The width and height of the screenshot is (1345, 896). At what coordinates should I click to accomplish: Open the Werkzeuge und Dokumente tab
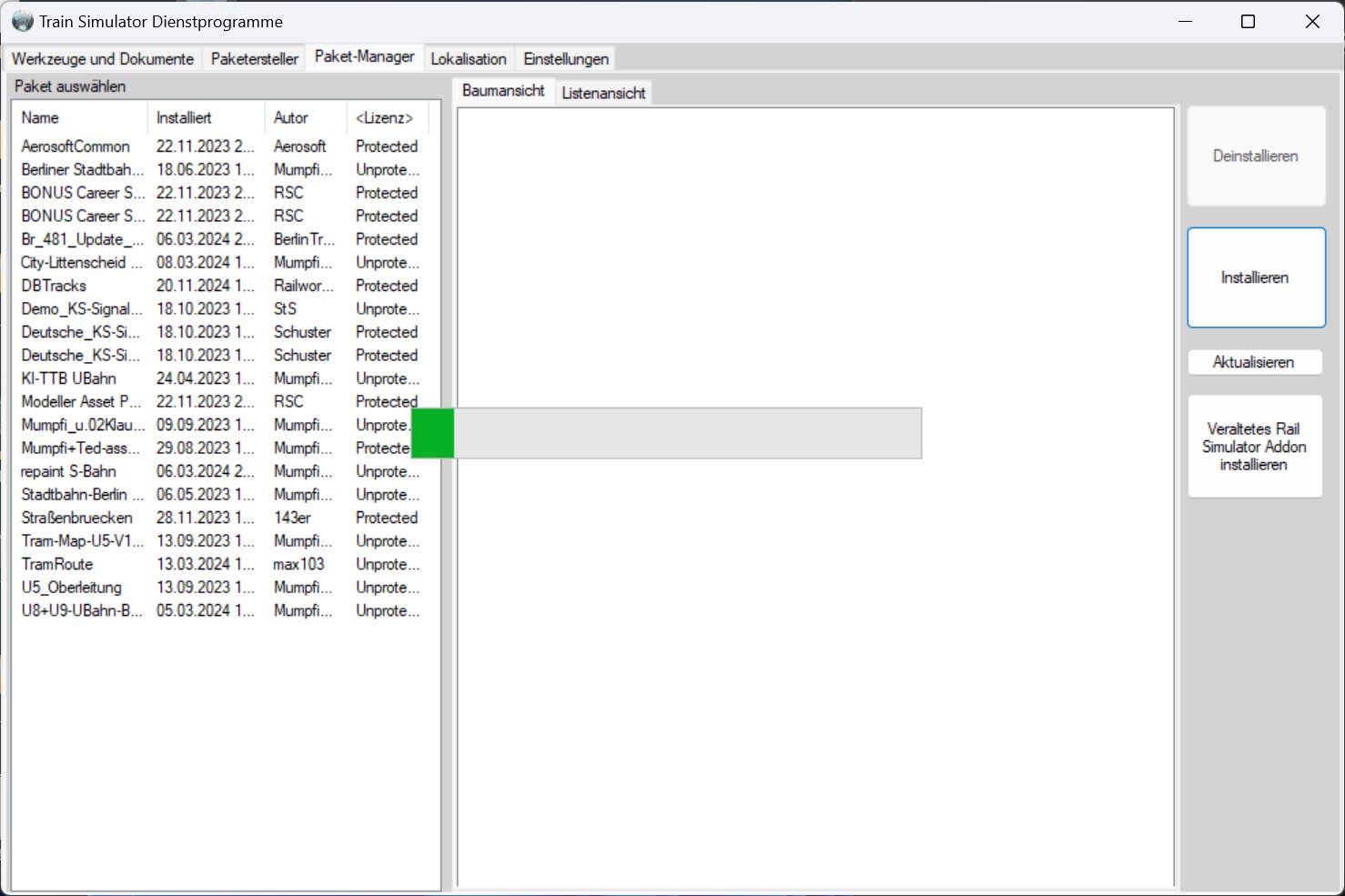click(x=103, y=59)
